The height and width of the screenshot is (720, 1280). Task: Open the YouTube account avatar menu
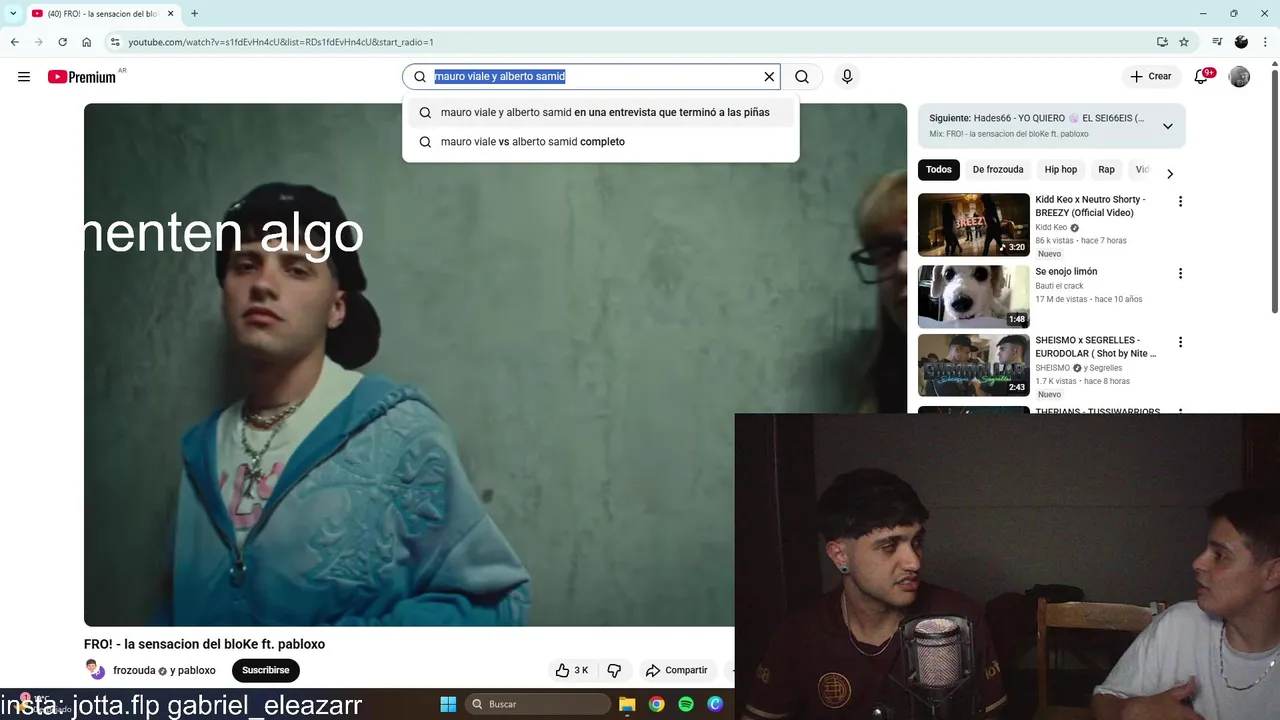[1239, 77]
